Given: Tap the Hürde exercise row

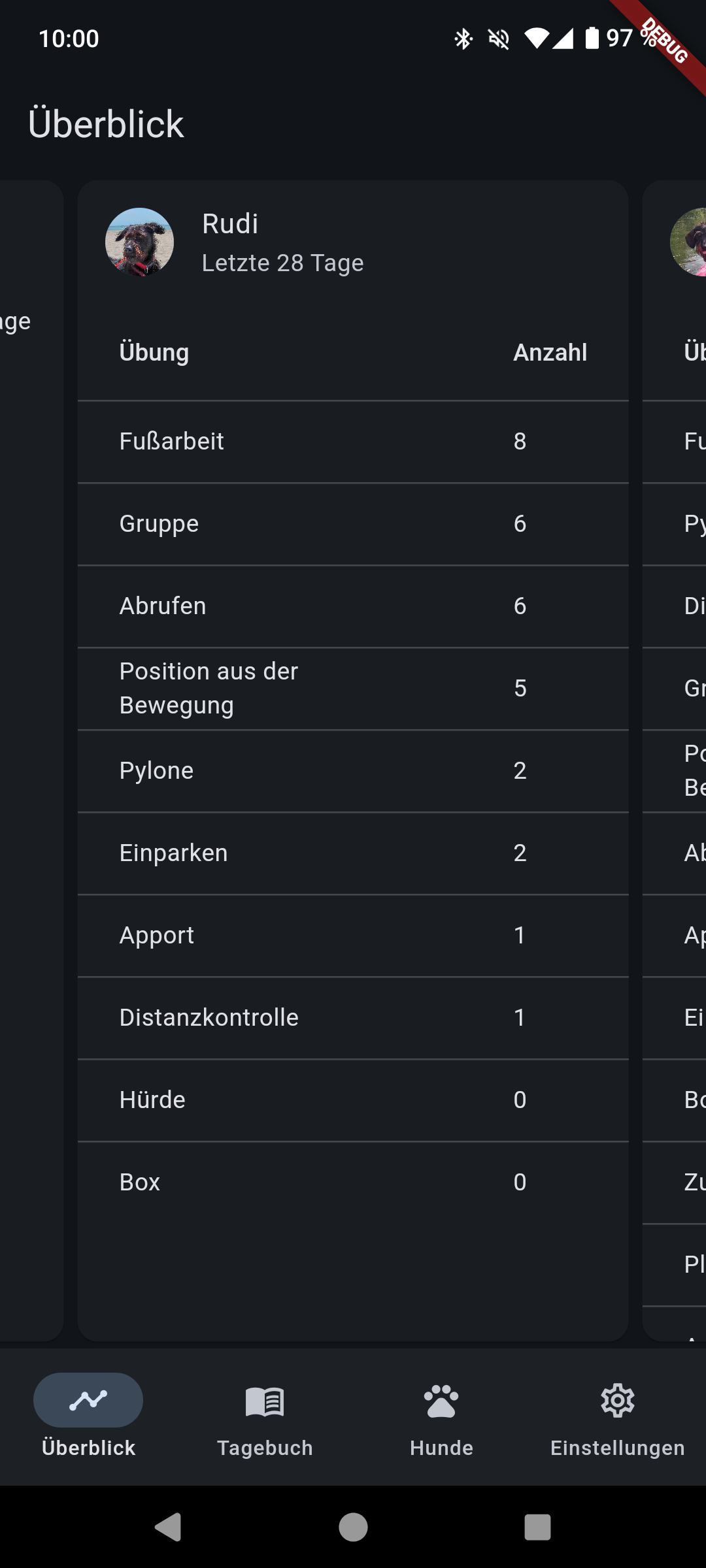Looking at the screenshot, I should (x=353, y=1100).
